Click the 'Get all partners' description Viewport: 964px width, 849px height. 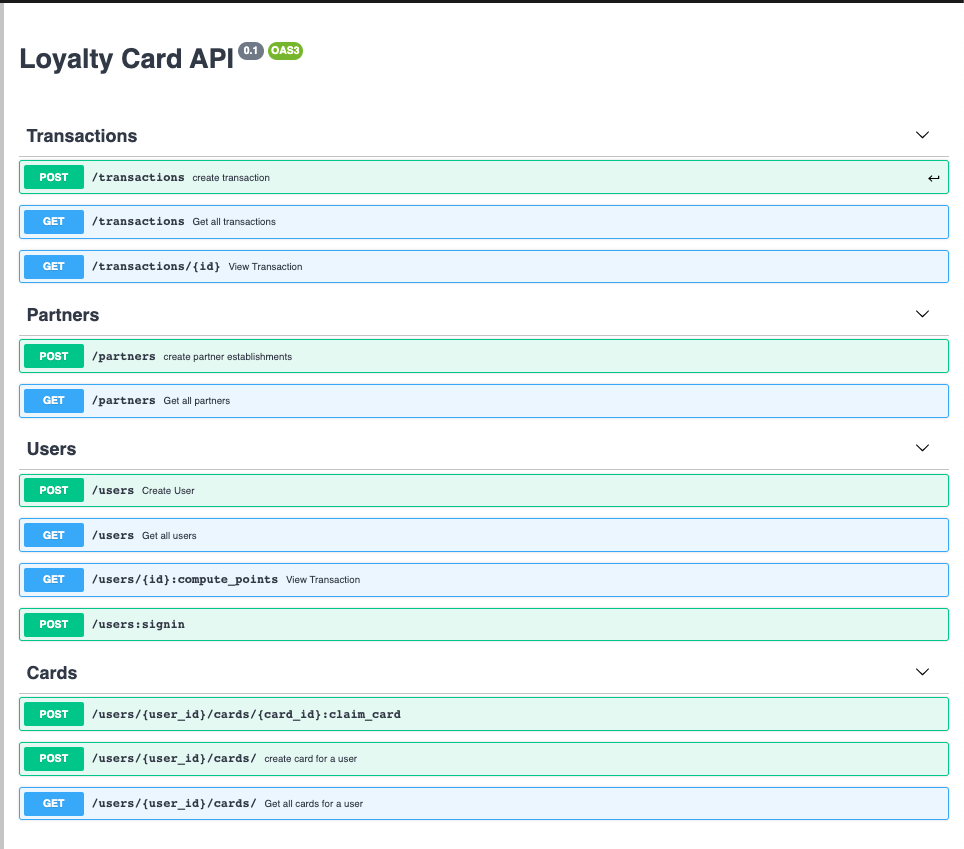click(x=197, y=401)
